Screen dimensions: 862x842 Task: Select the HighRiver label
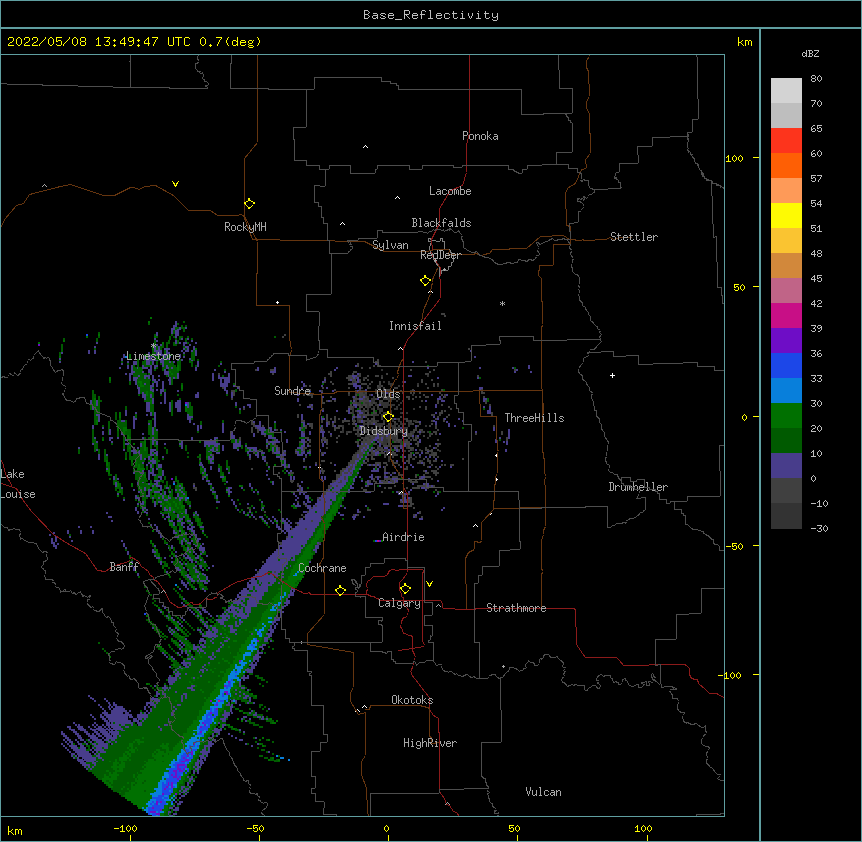coord(430,743)
